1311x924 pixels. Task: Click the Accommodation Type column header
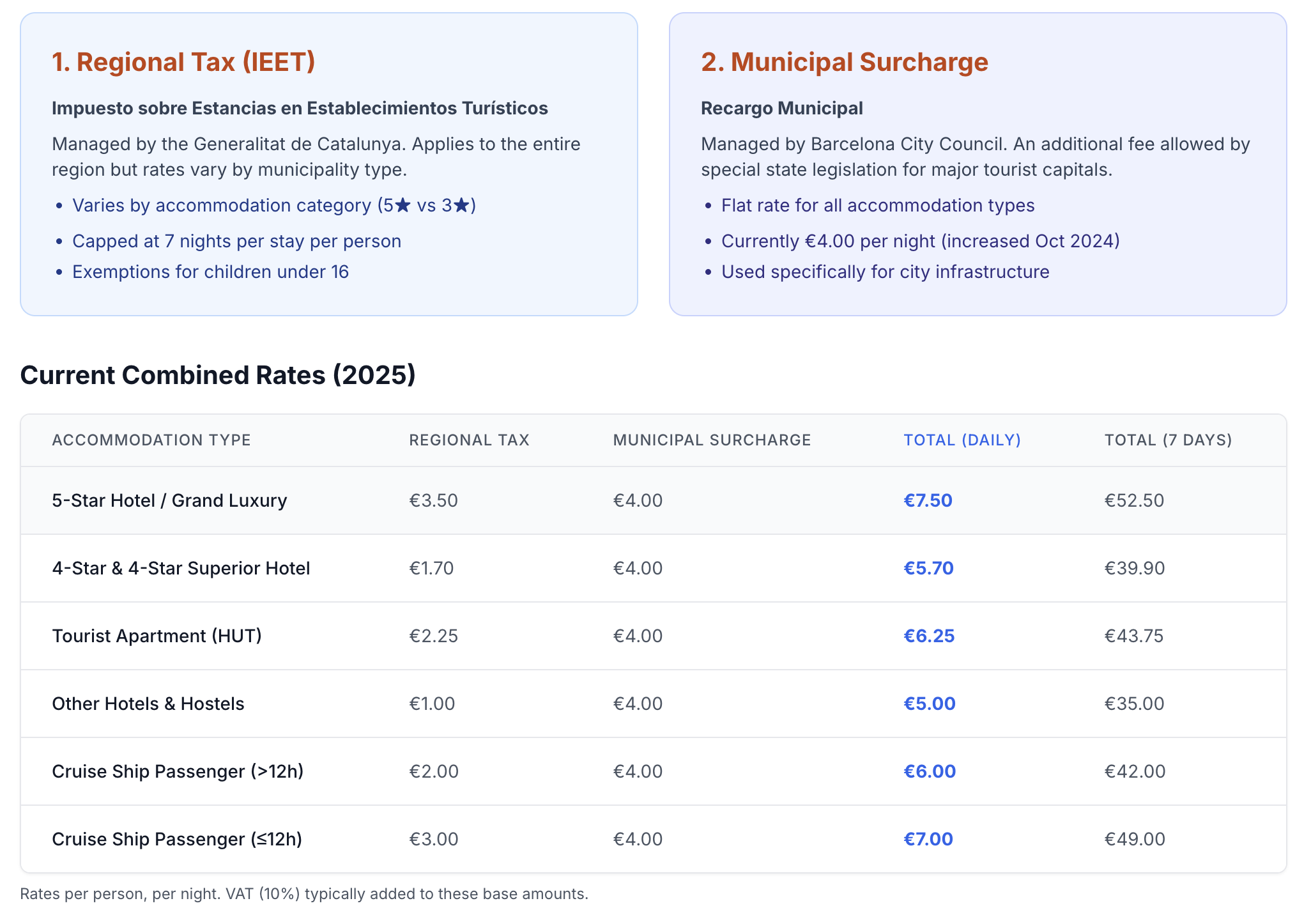point(151,440)
